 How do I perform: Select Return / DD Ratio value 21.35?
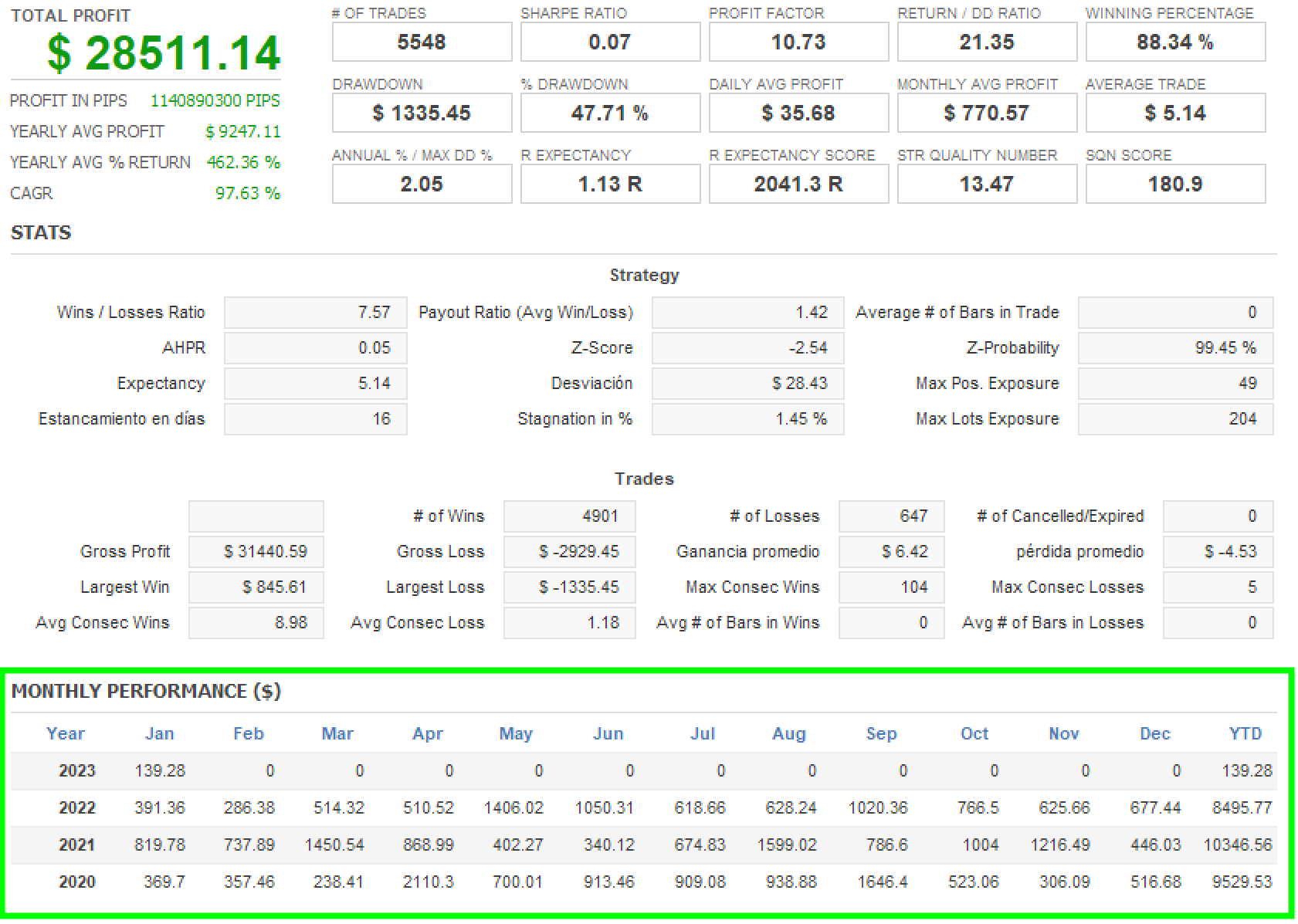tap(987, 42)
